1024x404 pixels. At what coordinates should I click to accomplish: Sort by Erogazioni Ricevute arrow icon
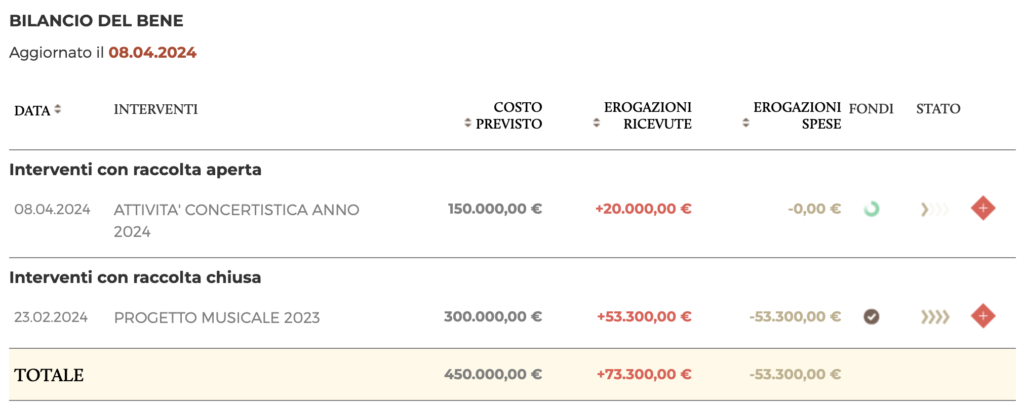click(596, 123)
